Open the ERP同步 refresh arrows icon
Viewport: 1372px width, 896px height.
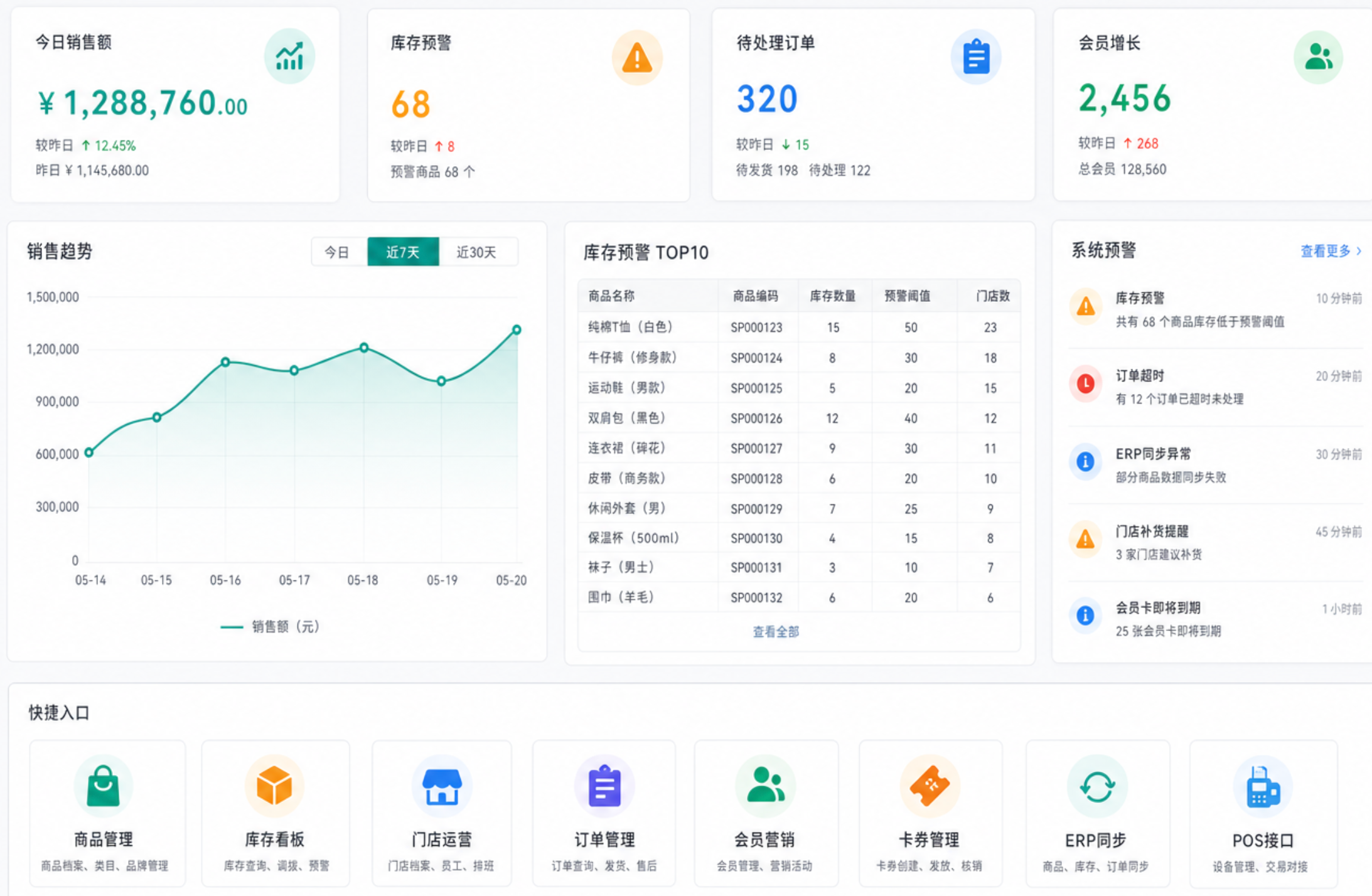pos(1097,786)
